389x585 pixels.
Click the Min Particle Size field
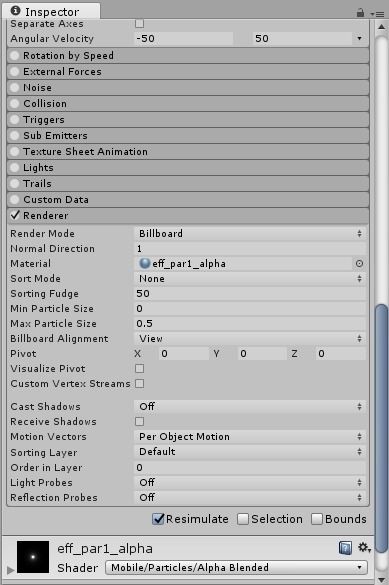point(250,309)
